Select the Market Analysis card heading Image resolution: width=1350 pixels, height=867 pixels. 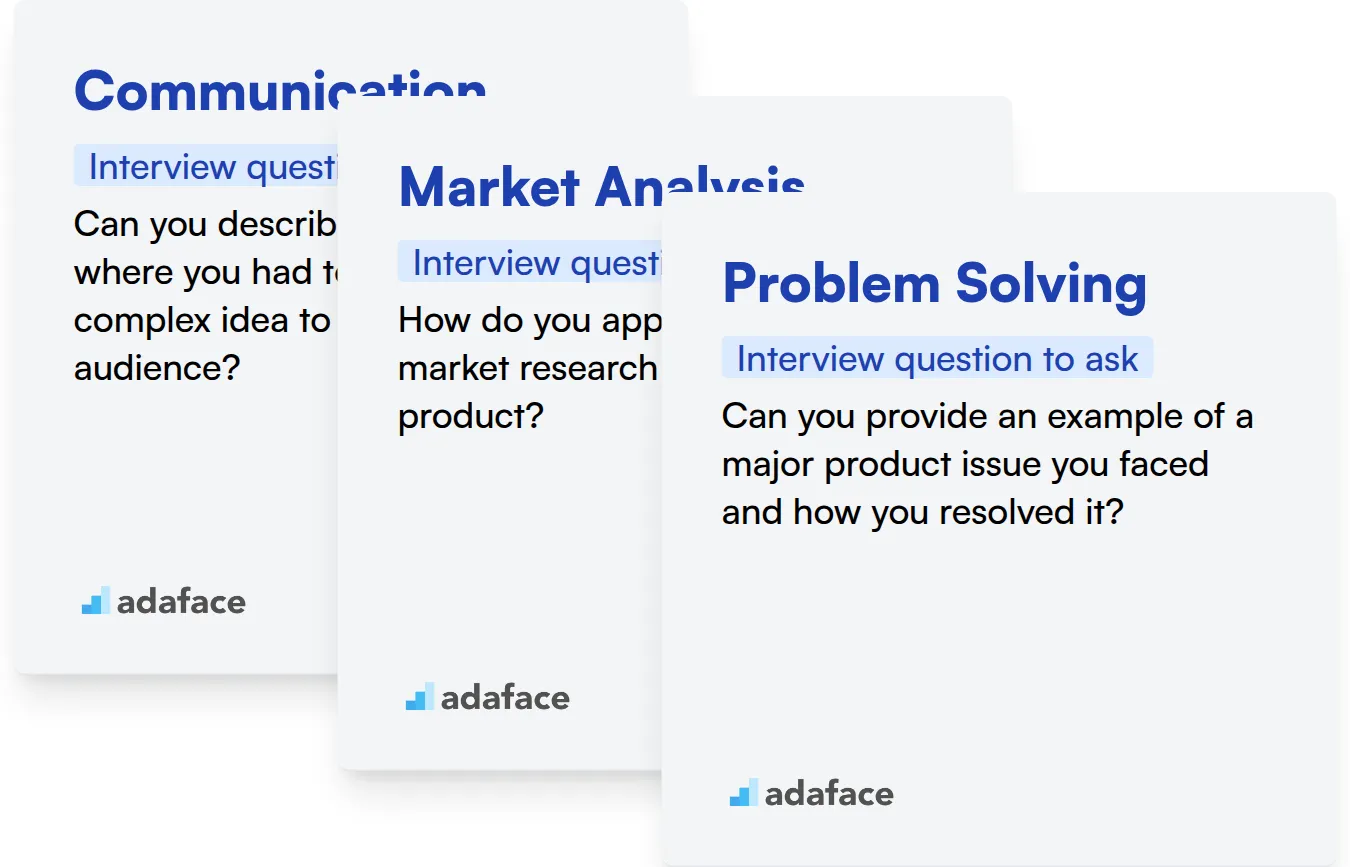pos(601,186)
